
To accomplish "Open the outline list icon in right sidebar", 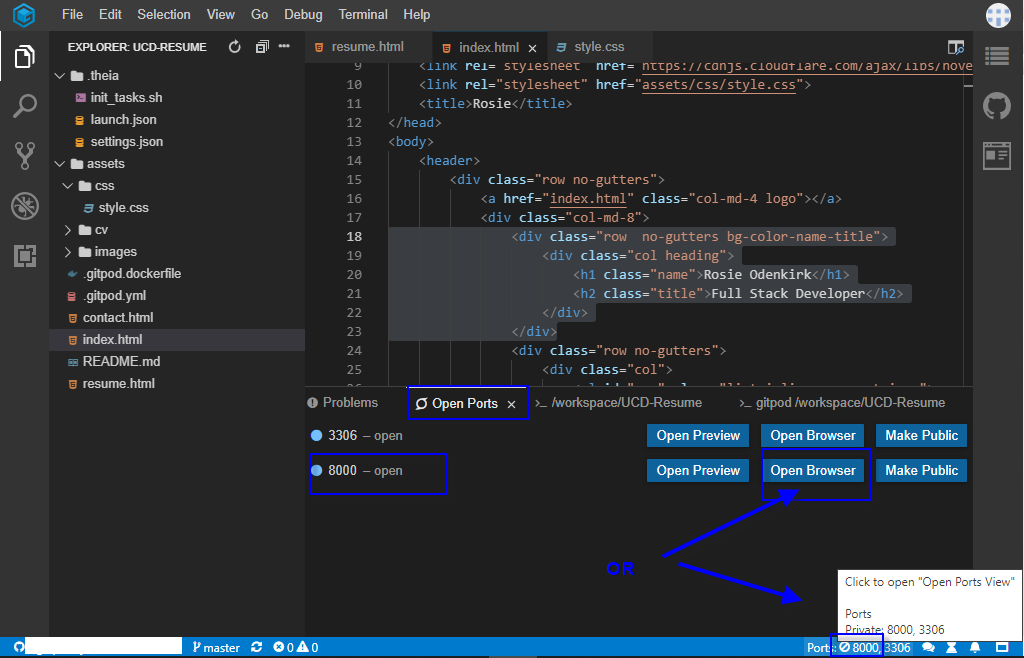I will coord(997,56).
